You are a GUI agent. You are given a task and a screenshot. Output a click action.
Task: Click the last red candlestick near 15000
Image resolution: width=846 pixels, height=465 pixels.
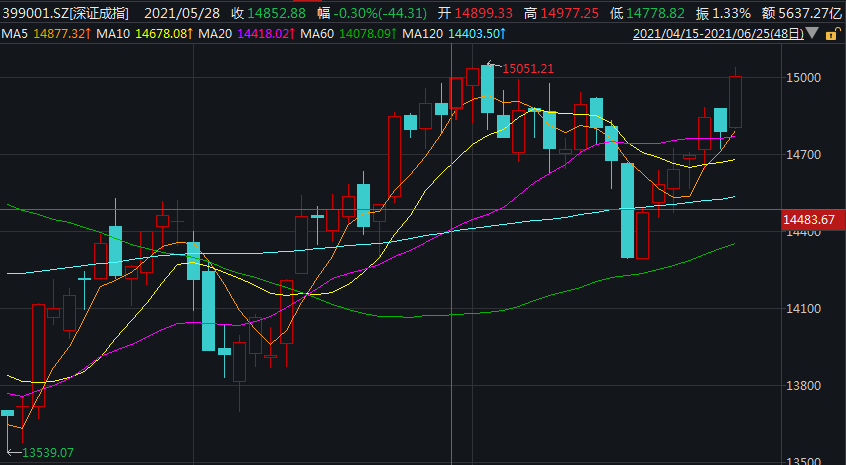pos(735,102)
